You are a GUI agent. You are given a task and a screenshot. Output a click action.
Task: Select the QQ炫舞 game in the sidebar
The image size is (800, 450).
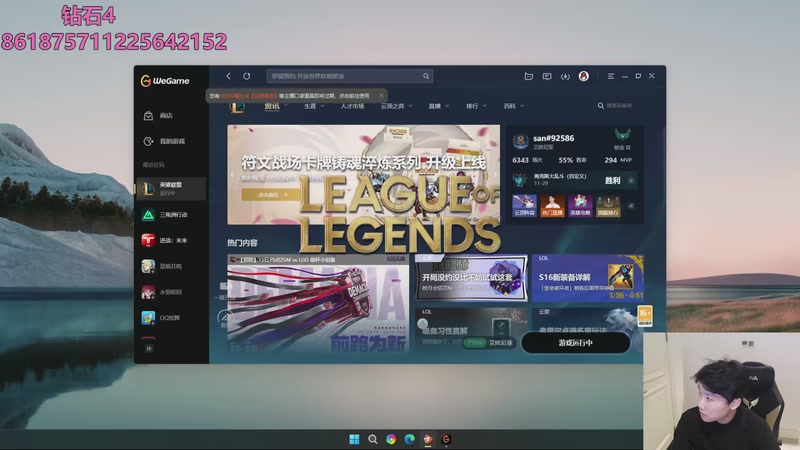(170, 317)
